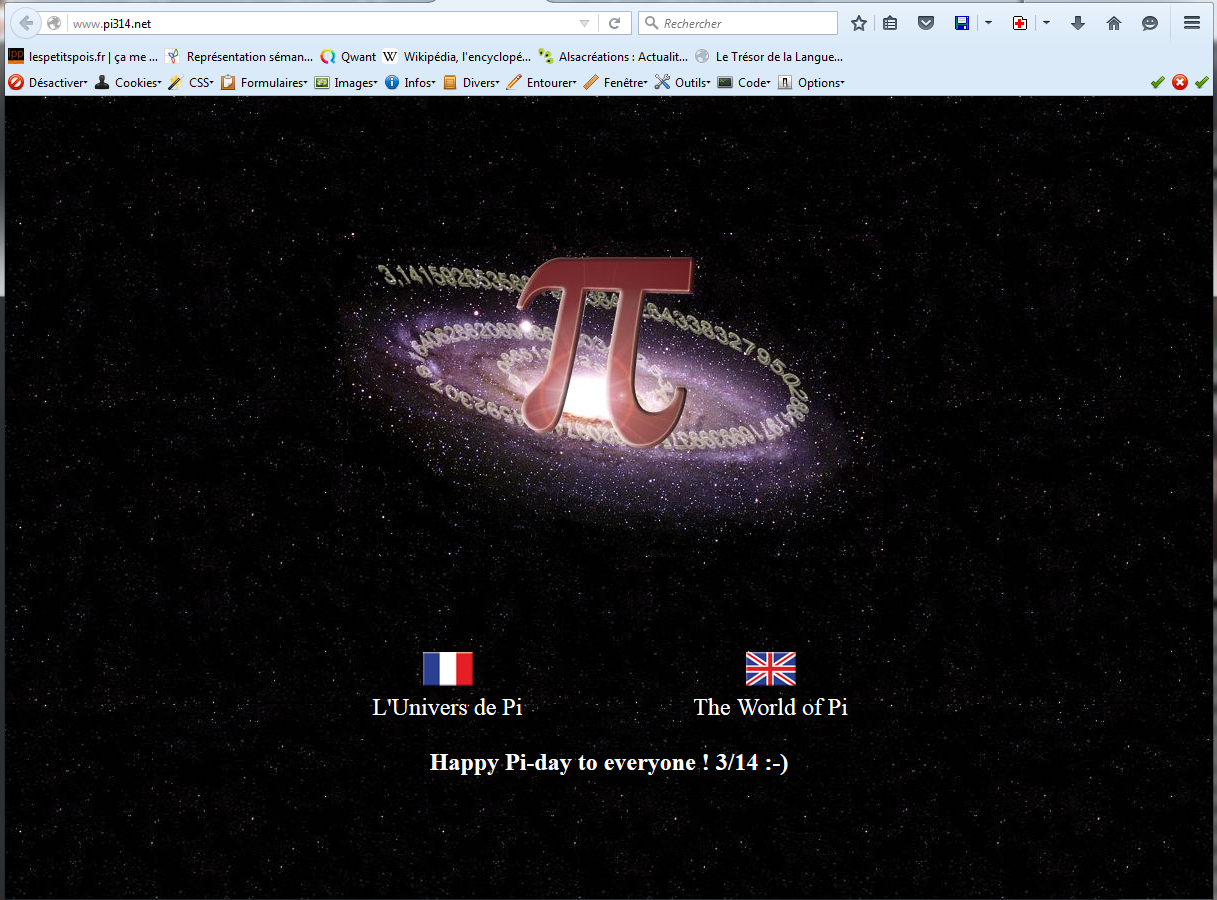Follow The World of Pi link
The image size is (1217, 900).
(x=770, y=707)
